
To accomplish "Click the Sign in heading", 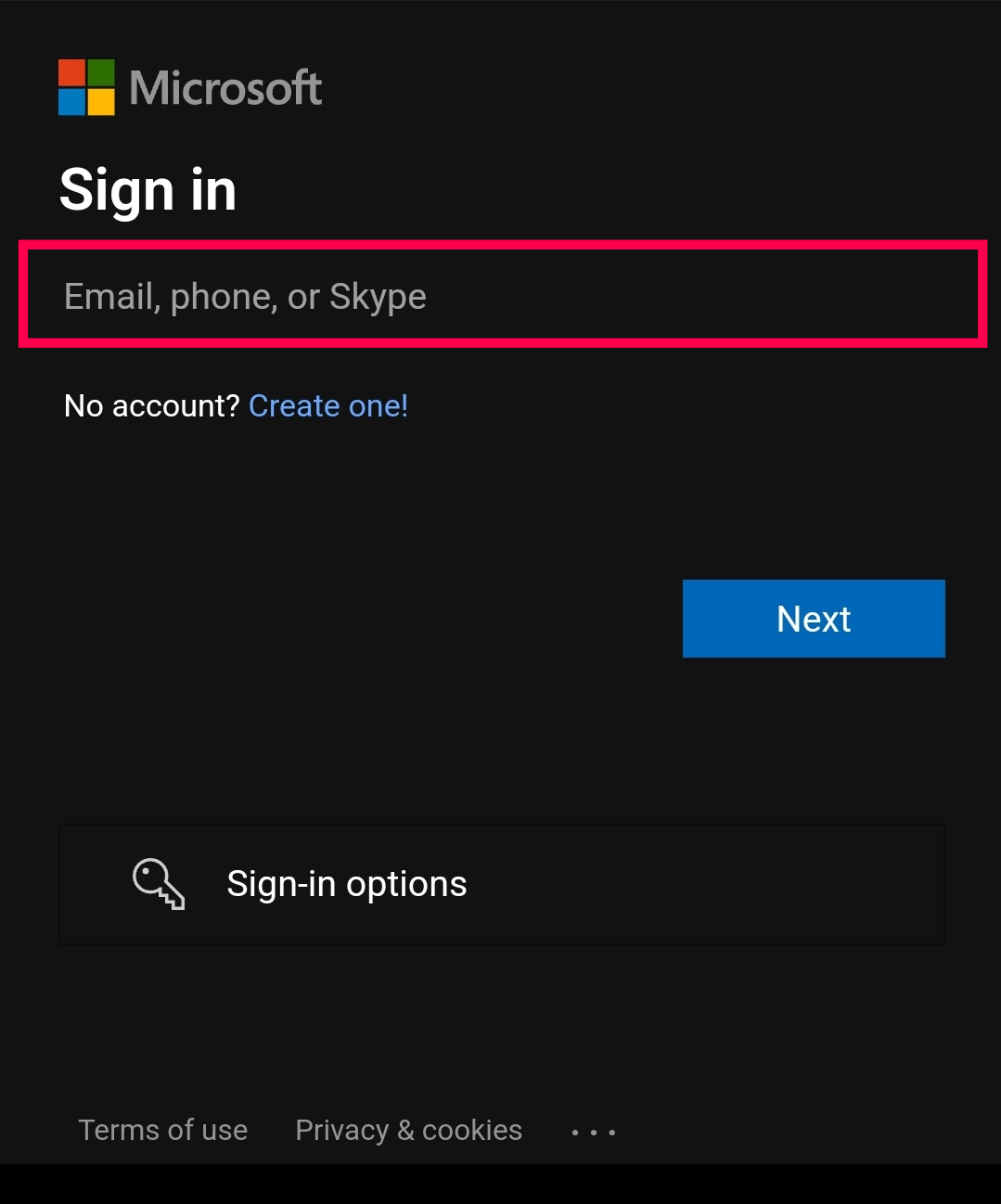I will pos(148,190).
